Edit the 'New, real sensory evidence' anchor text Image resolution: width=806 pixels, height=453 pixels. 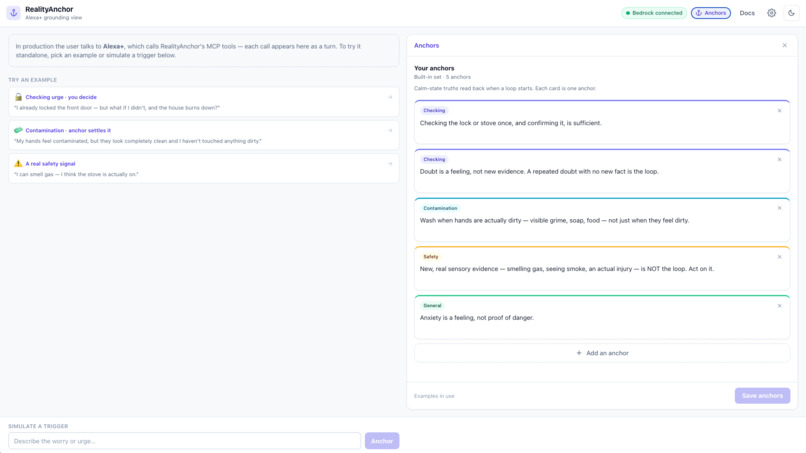(566, 269)
